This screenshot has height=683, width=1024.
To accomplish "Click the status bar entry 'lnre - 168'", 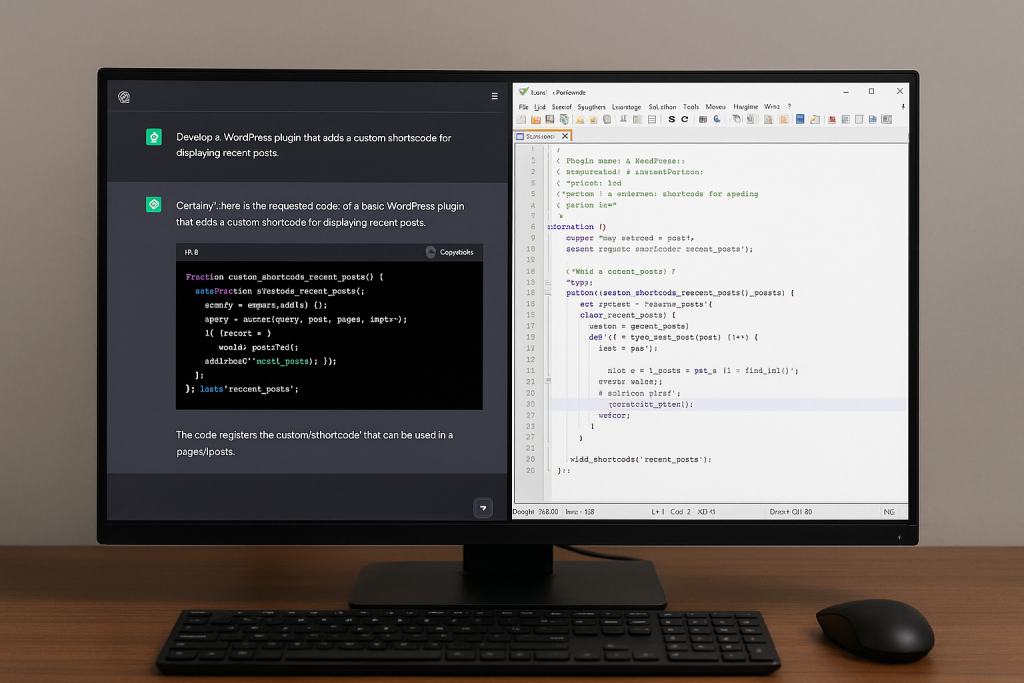I will [580, 512].
